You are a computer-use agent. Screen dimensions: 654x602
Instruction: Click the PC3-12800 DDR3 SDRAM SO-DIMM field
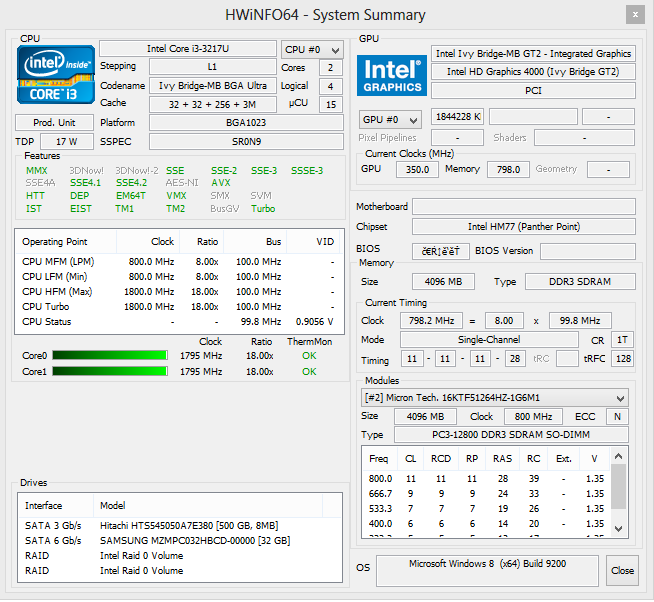point(511,435)
